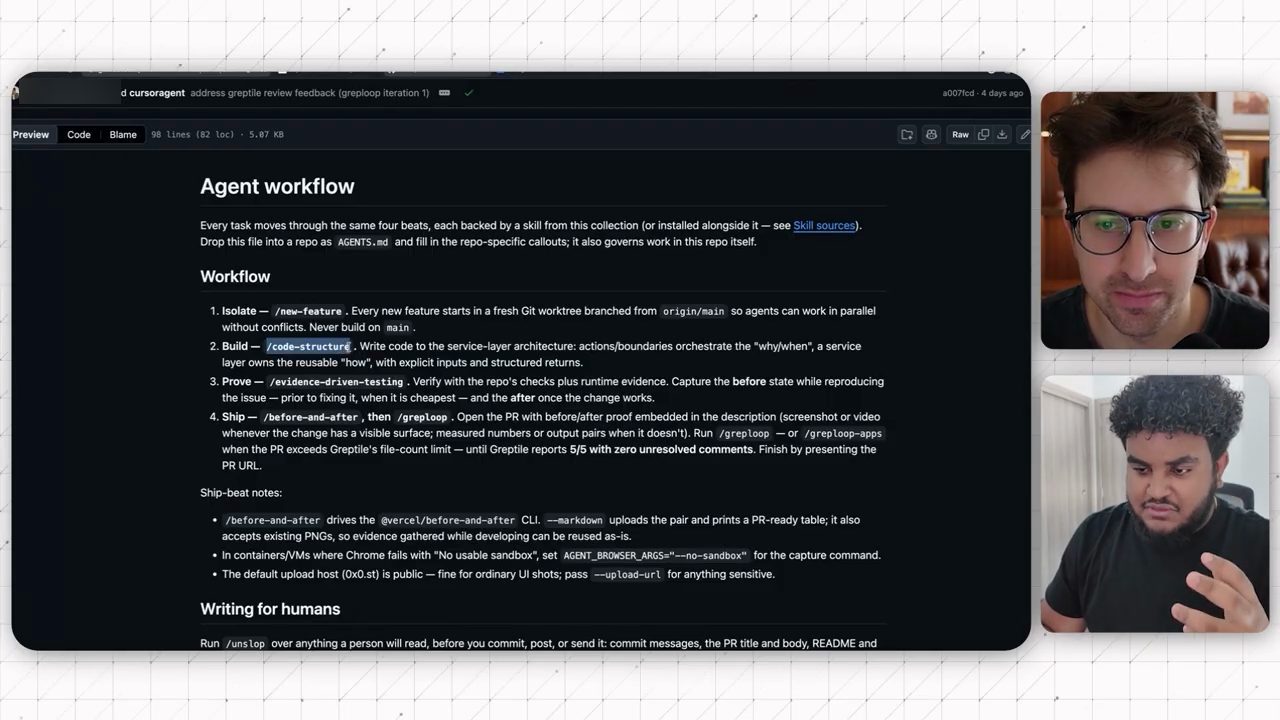Click the green commit status checkmark

pyautogui.click(x=468, y=93)
